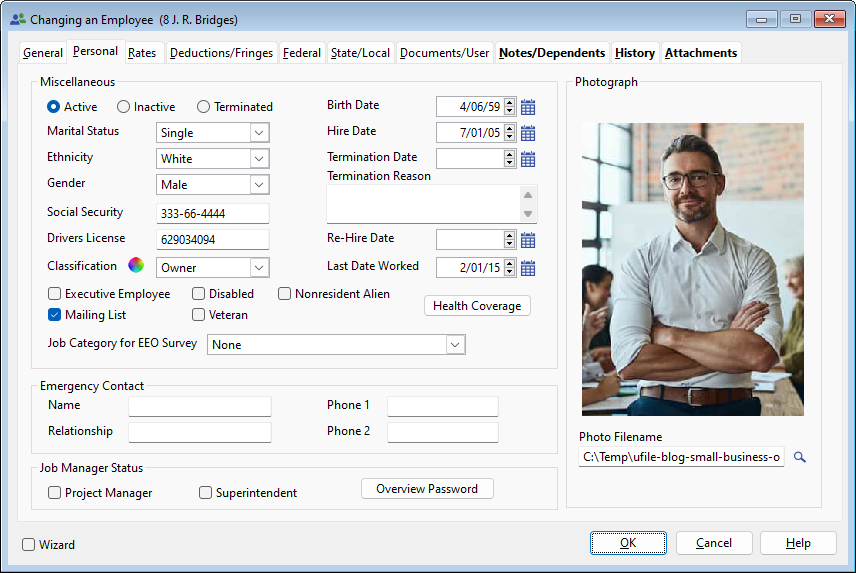The width and height of the screenshot is (856, 573).
Task: Open calendar picker for Re-Hire Date
Action: coord(528,240)
